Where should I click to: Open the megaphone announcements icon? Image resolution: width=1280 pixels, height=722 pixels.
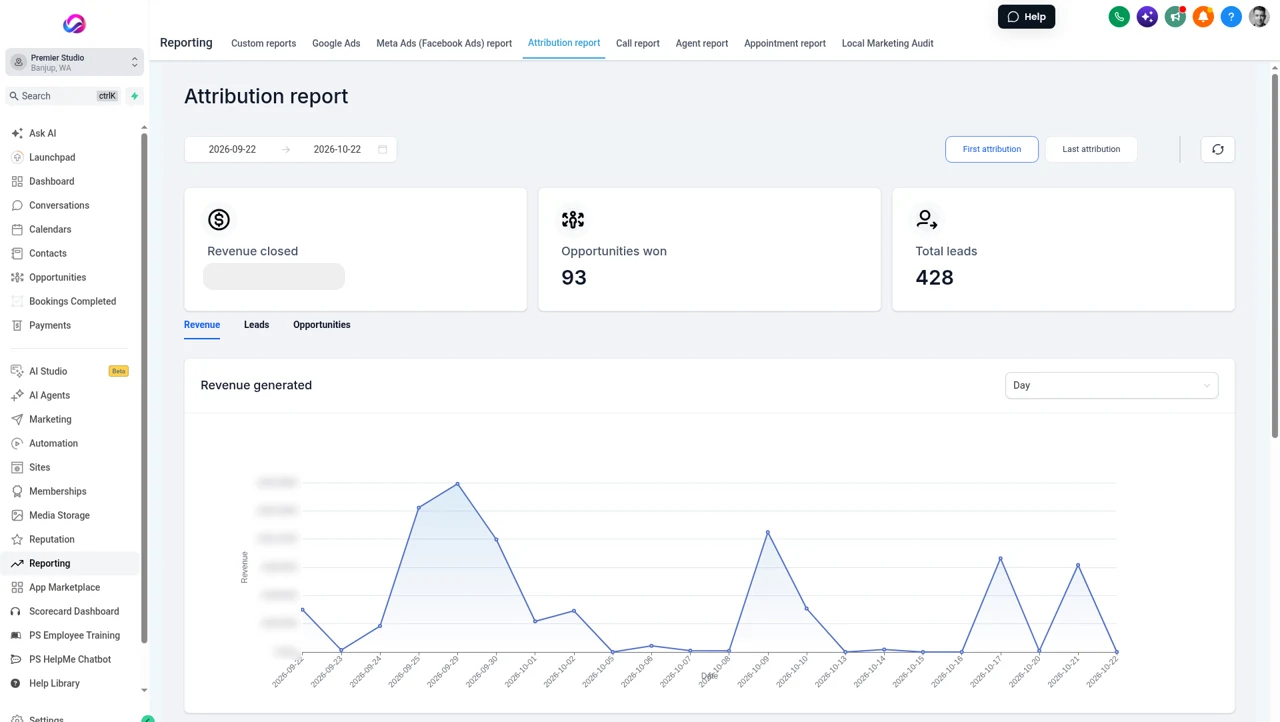pyautogui.click(x=1175, y=17)
